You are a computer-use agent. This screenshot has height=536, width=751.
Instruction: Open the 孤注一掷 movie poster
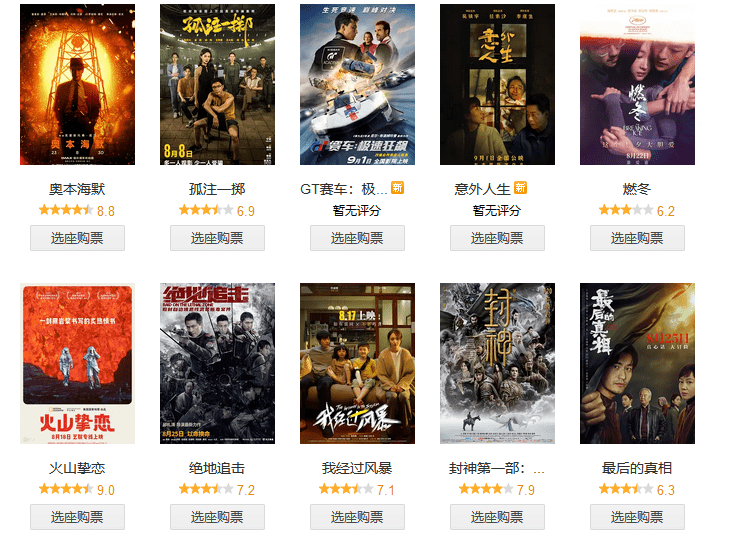point(217,84)
